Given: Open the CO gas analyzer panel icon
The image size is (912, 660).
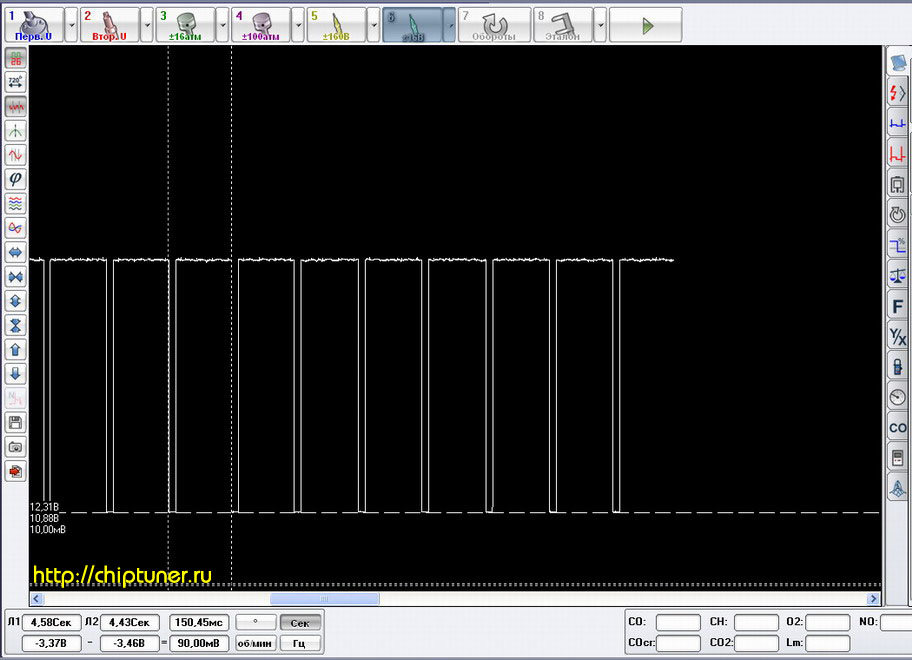Looking at the screenshot, I should (x=898, y=428).
